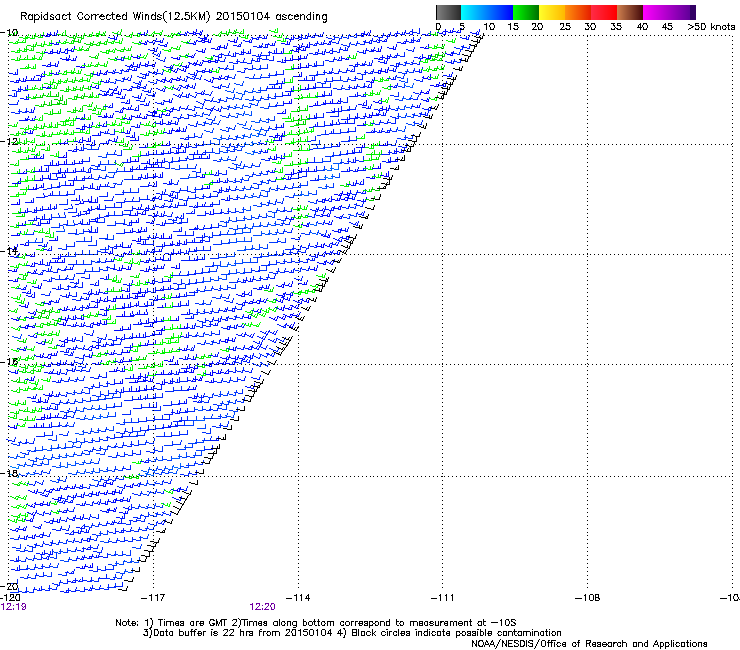Click the '>50 knots' legend label
The image size is (740, 650).
click(x=711, y=27)
